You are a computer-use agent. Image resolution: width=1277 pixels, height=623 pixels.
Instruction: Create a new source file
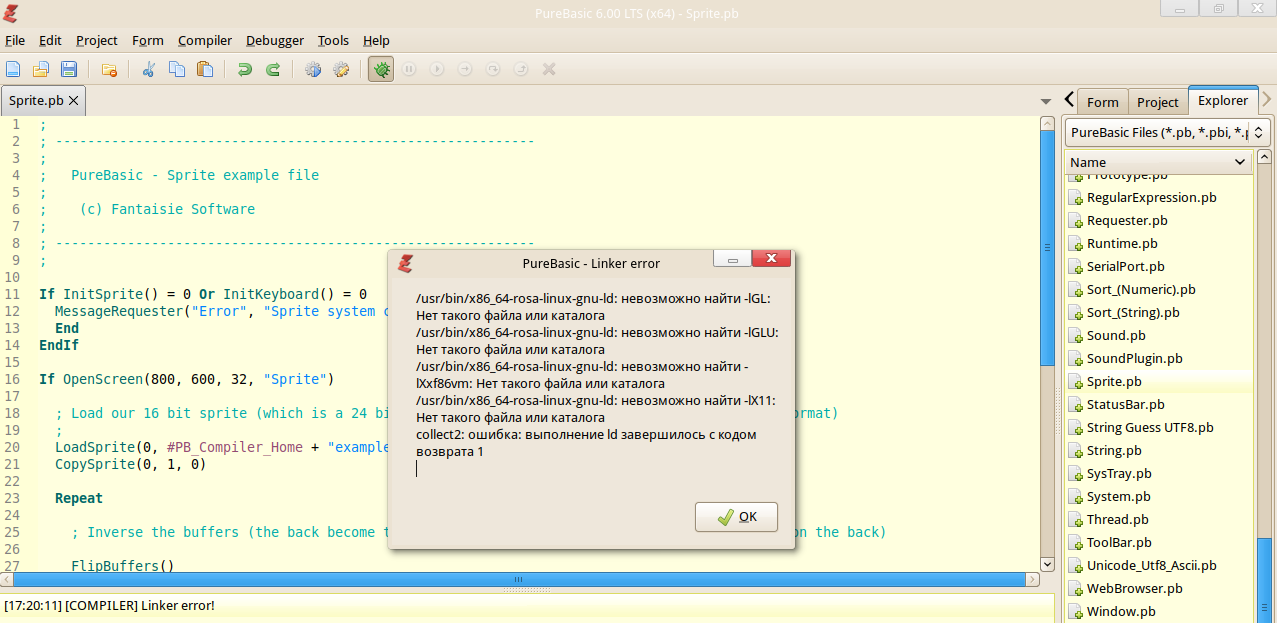point(13,69)
